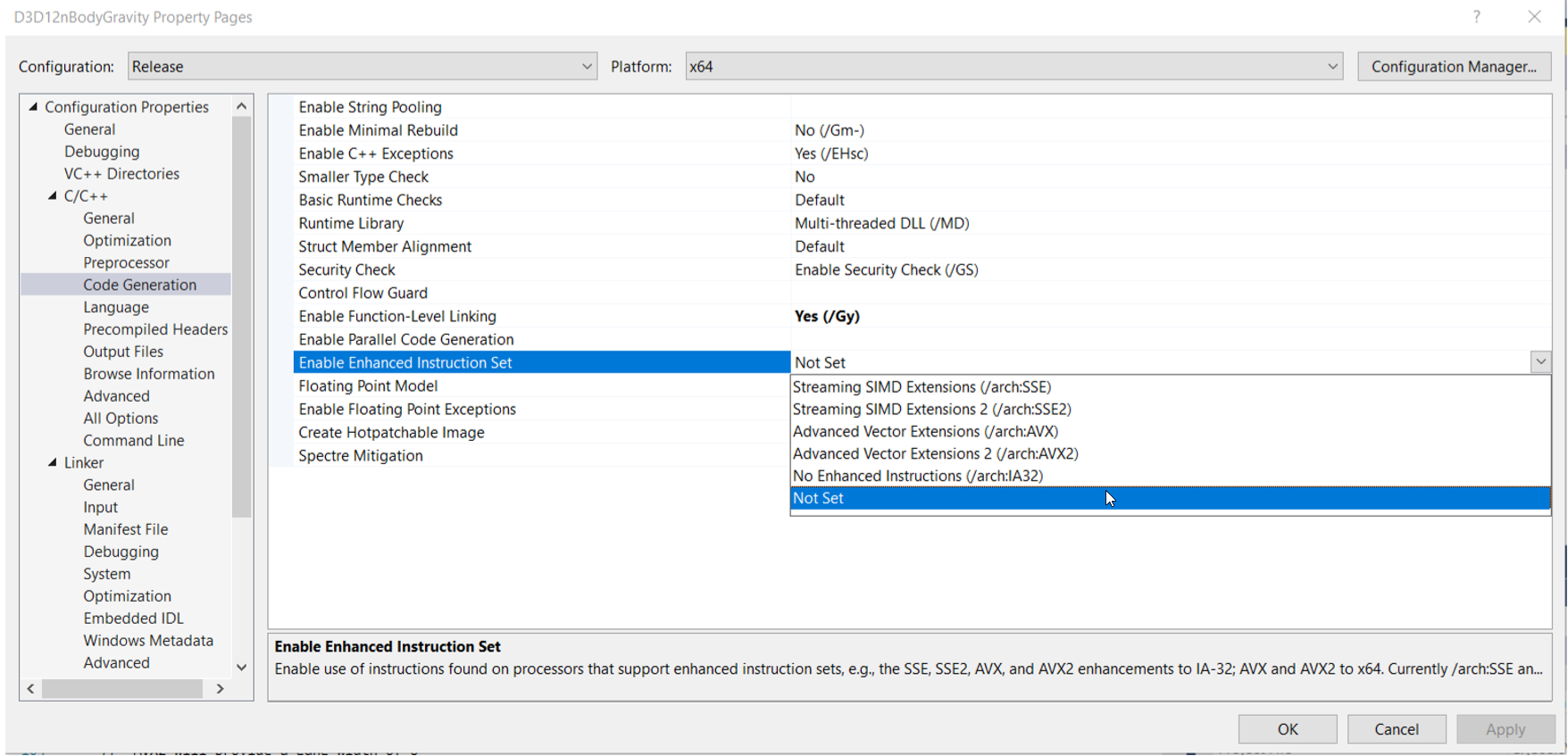1568x756 pixels.
Task: Select Streaming SIMD Extensions (/arch:SSE) option
Action: (x=1170, y=386)
